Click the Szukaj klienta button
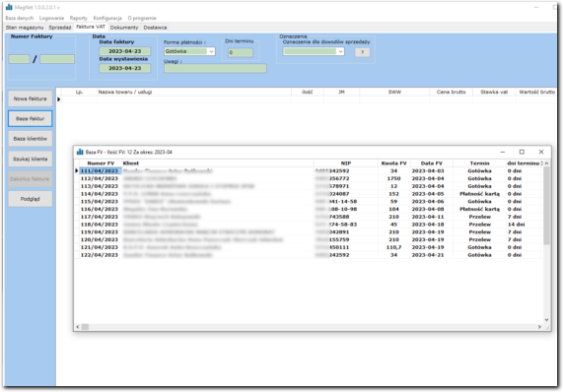Screen dimensions: 563x392 click(x=30, y=159)
